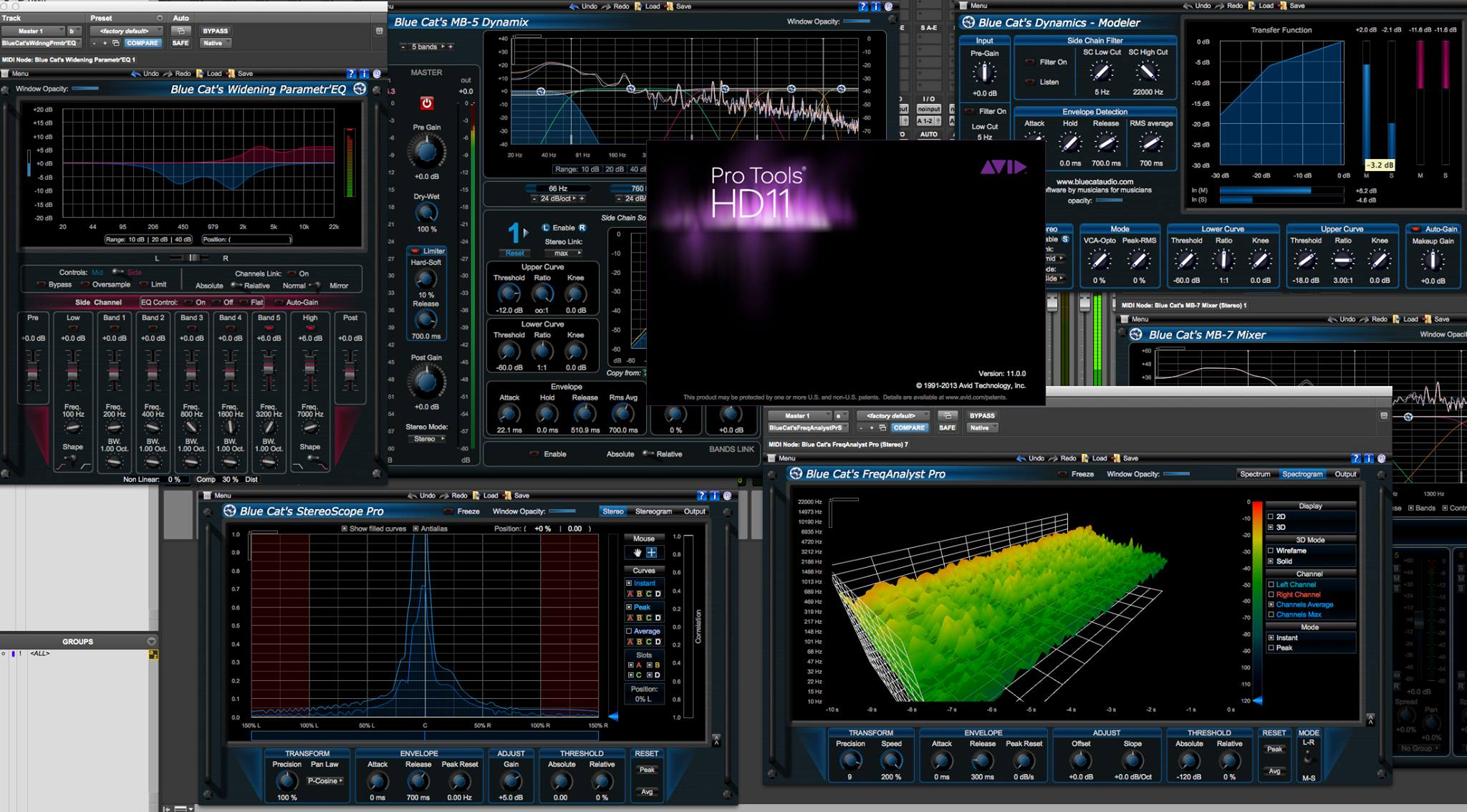Enable Left Channel in FreqAnalyst Pro
The height and width of the screenshot is (812, 1467).
tap(1271, 584)
